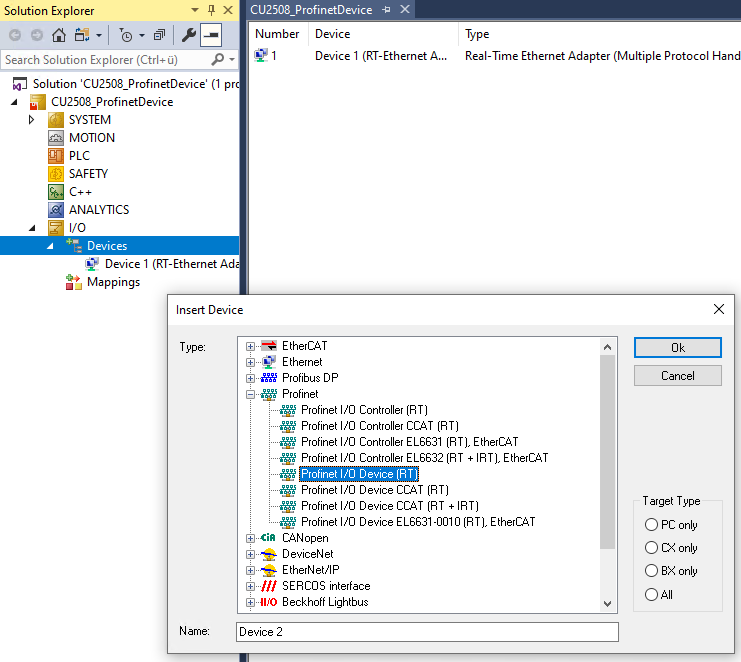
Task: Select the SYSTEM node icon
Action: tap(56, 120)
